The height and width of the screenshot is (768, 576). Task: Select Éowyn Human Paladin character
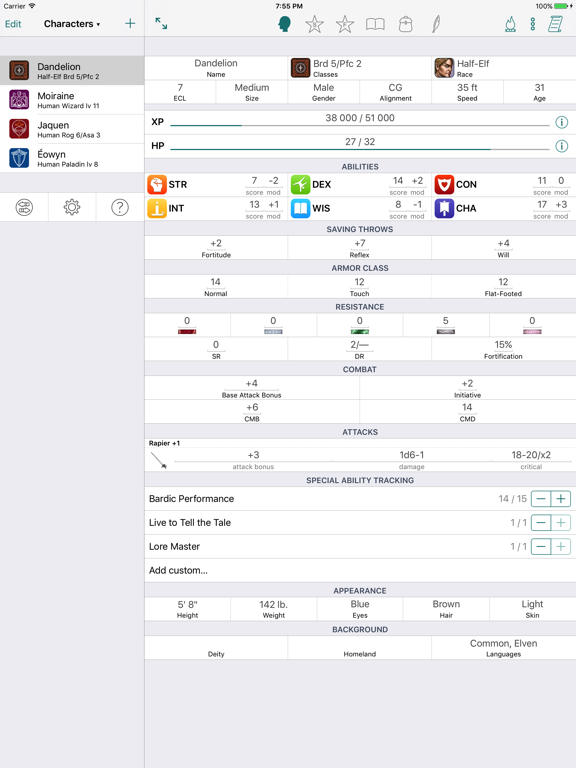click(x=72, y=158)
